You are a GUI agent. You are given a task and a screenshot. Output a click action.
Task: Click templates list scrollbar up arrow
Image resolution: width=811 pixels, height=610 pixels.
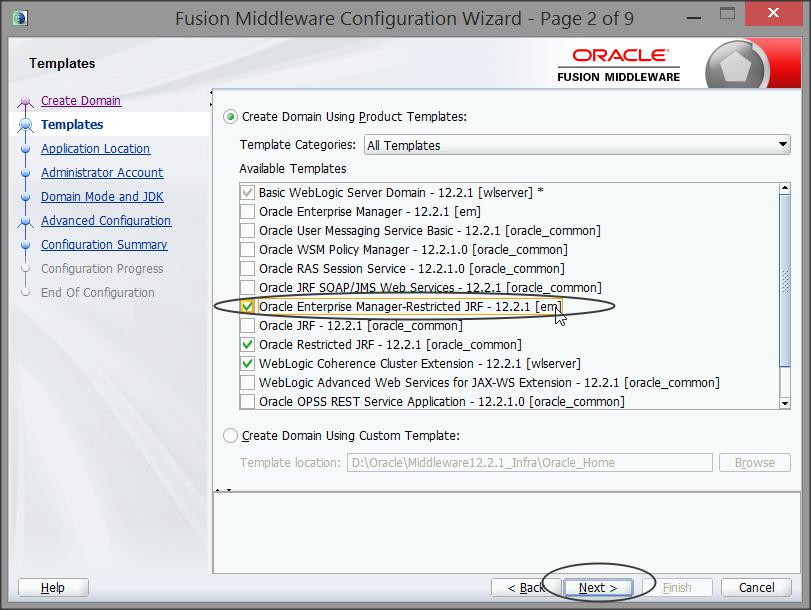click(785, 189)
